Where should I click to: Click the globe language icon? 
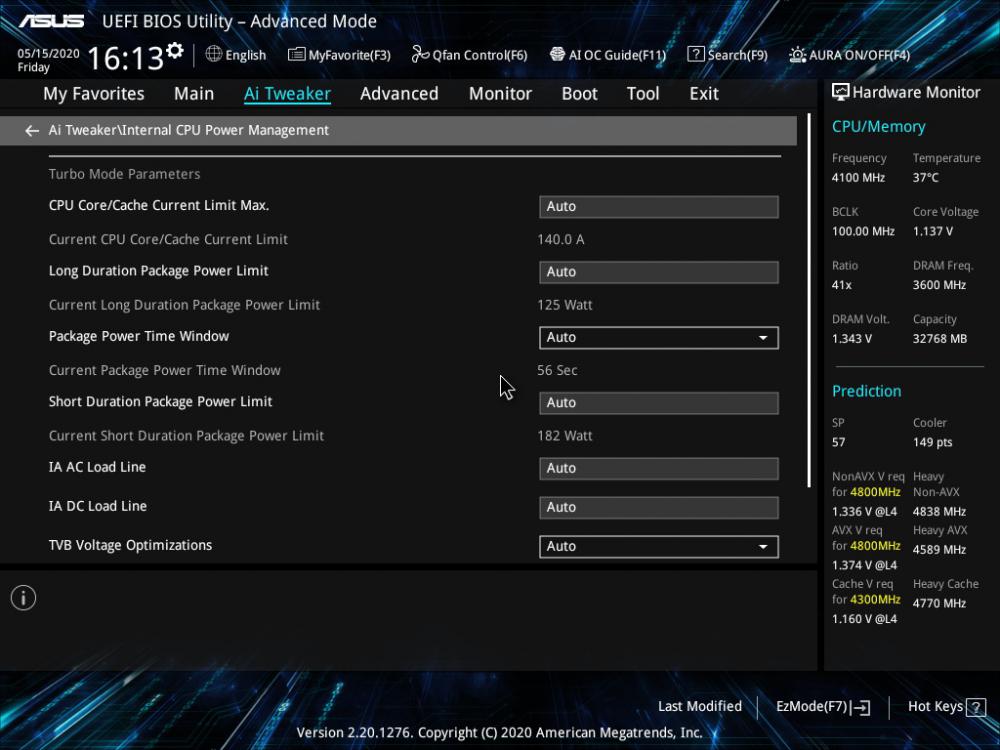214,54
